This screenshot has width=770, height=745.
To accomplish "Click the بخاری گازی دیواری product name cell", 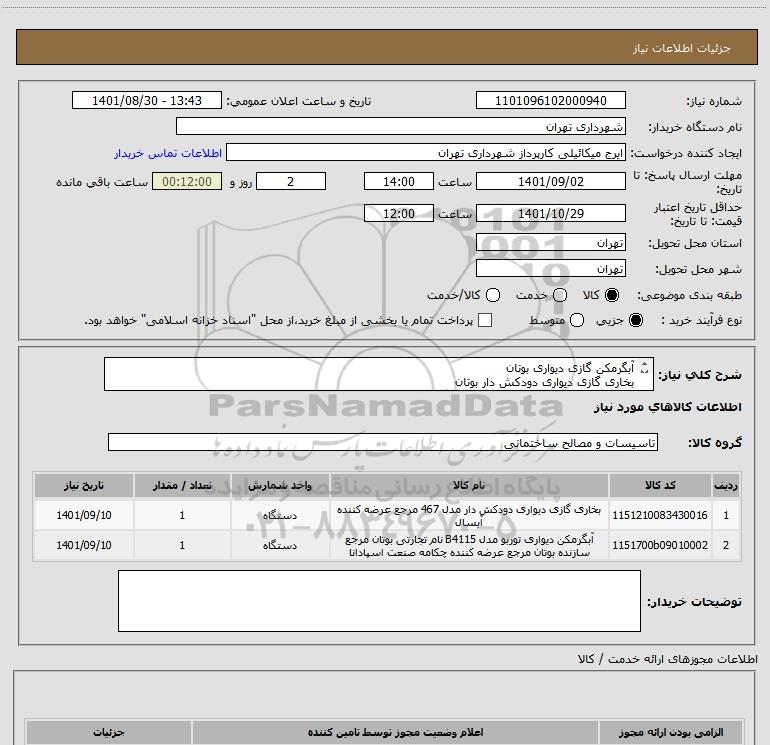I will tap(469, 515).
